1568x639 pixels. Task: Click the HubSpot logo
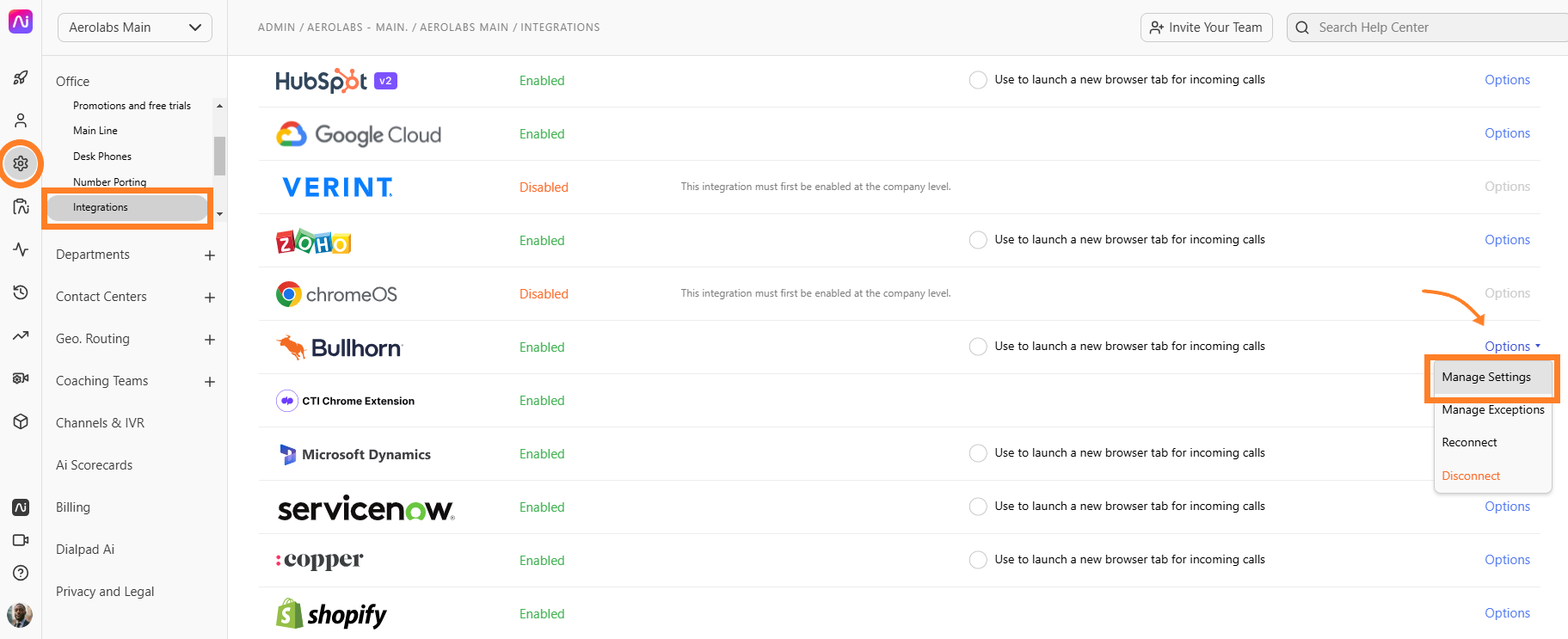click(335, 81)
